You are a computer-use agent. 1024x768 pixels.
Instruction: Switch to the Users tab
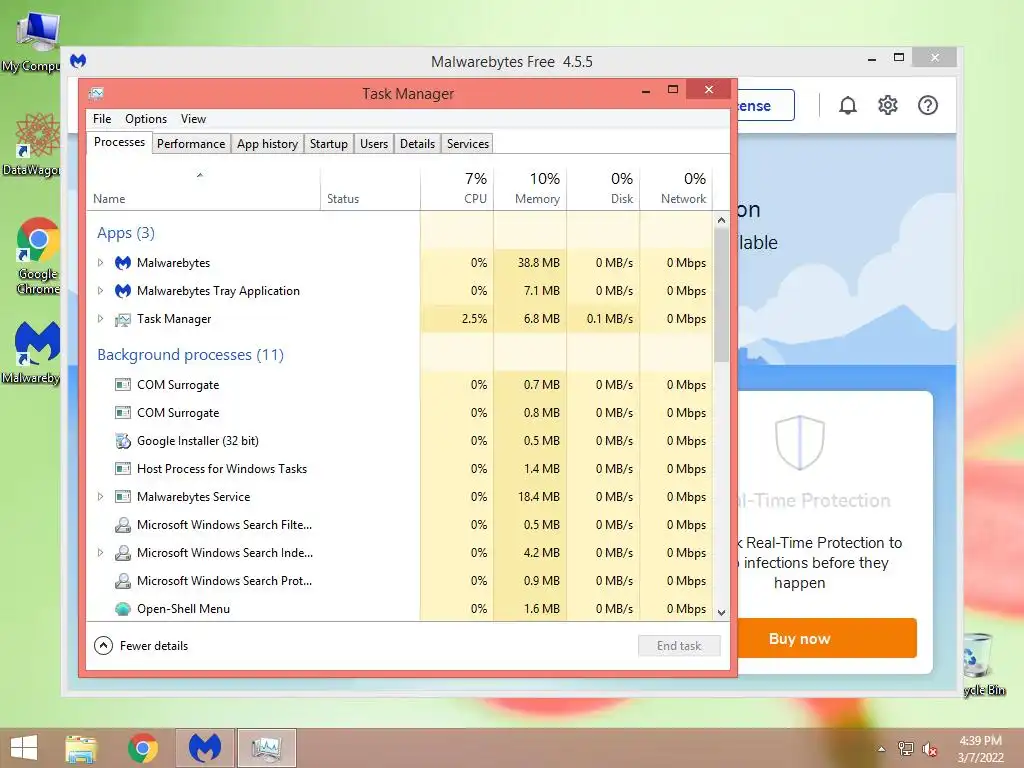pos(374,144)
